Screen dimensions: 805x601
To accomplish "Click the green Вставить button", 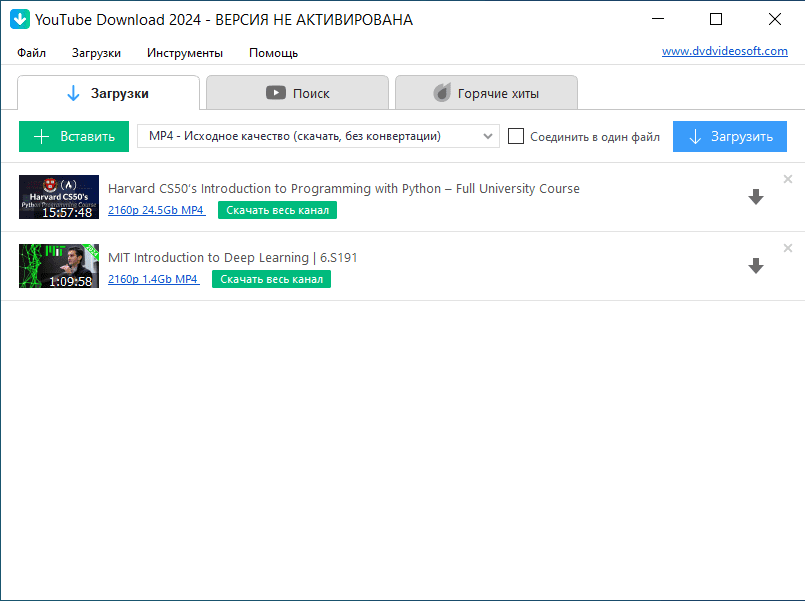I will (74, 137).
